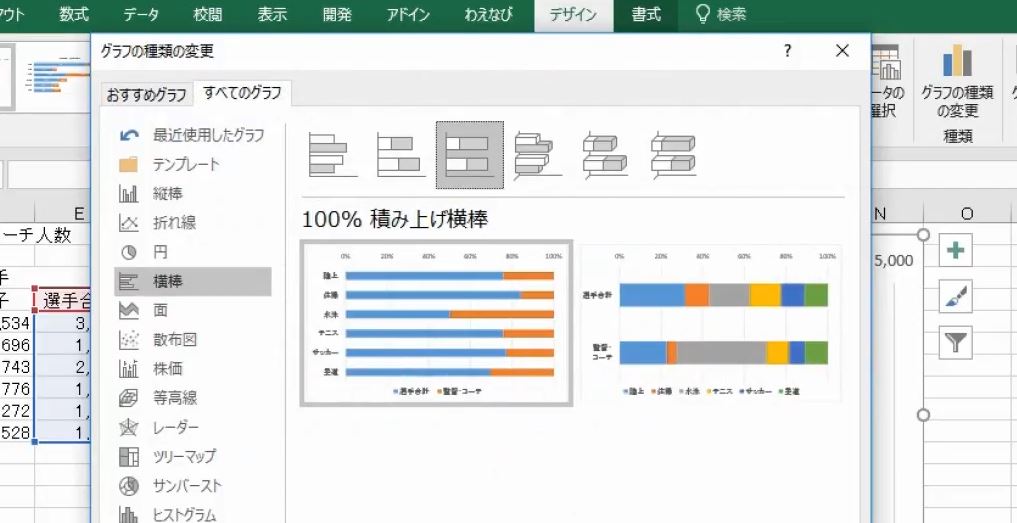Pick chart preview with 選手合計 on the axis
The width and height of the screenshot is (1017, 523).
coord(711,324)
